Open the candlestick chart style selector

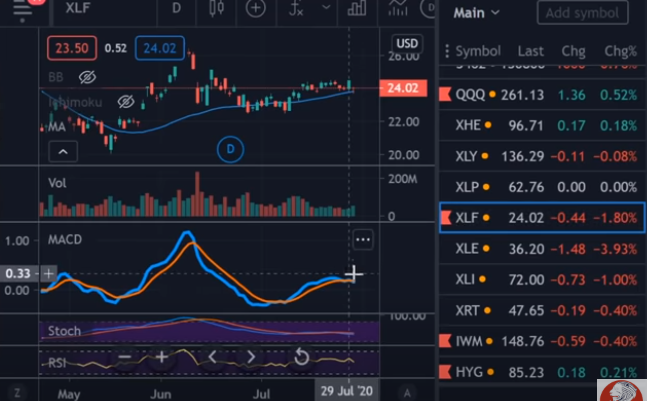pyautogui.click(x=217, y=8)
